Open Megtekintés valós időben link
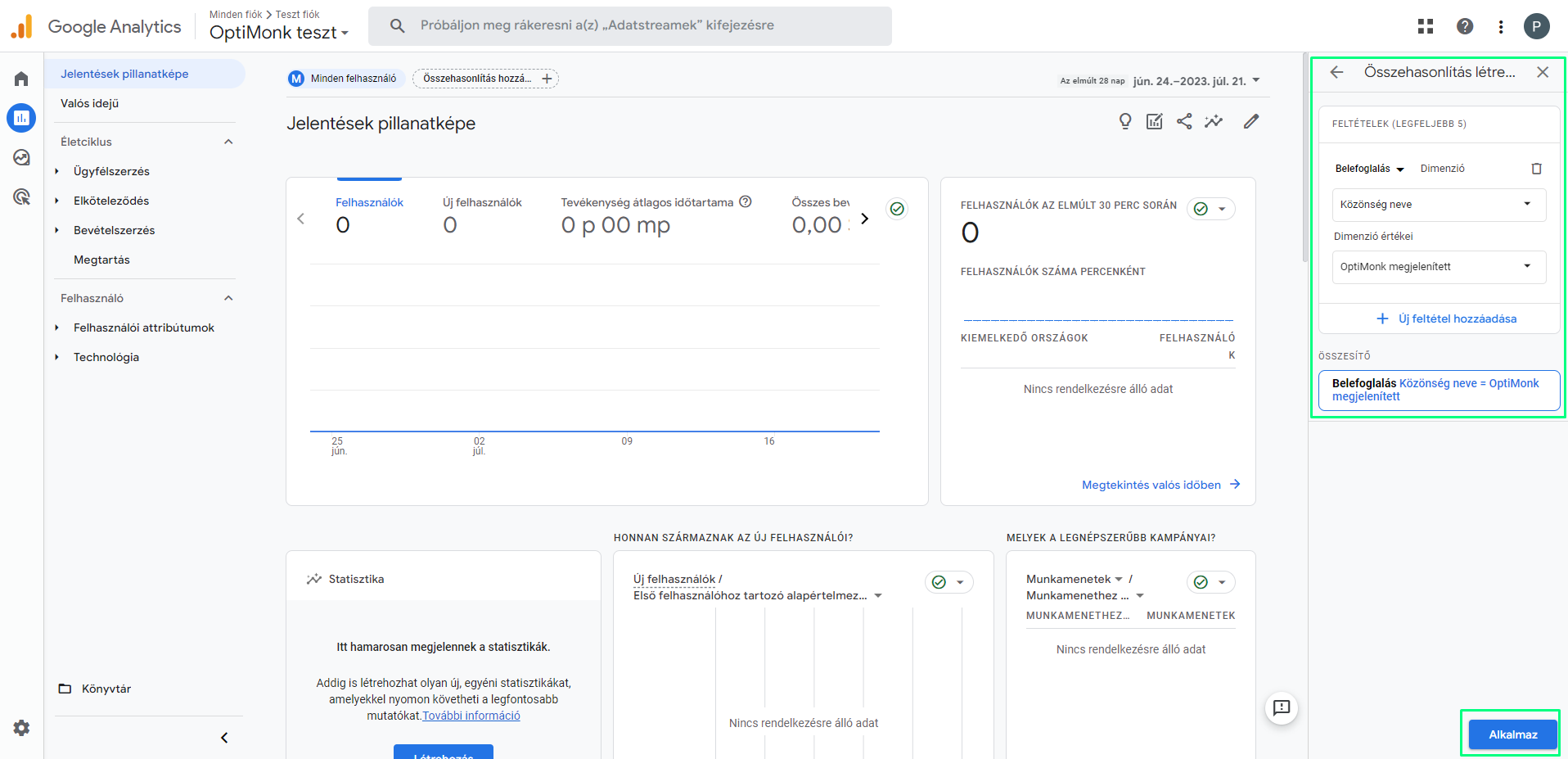The width and height of the screenshot is (1568, 759). (1161, 485)
